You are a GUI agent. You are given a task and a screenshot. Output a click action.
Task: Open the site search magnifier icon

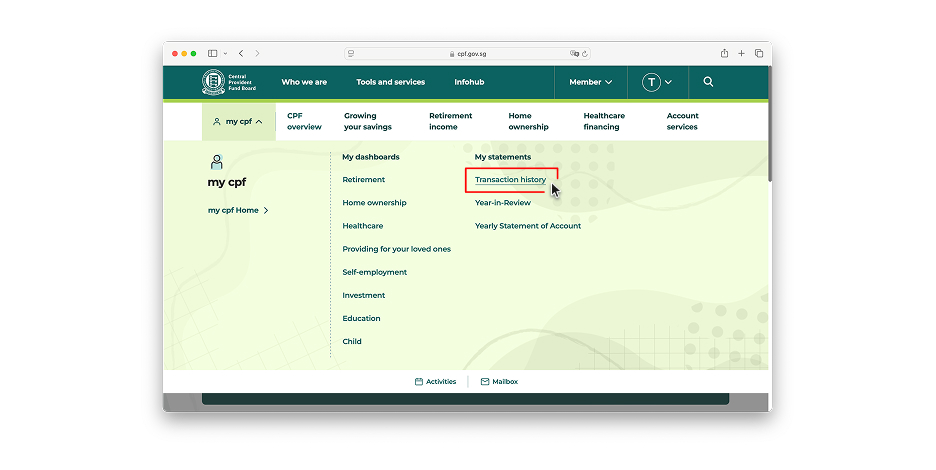(708, 82)
